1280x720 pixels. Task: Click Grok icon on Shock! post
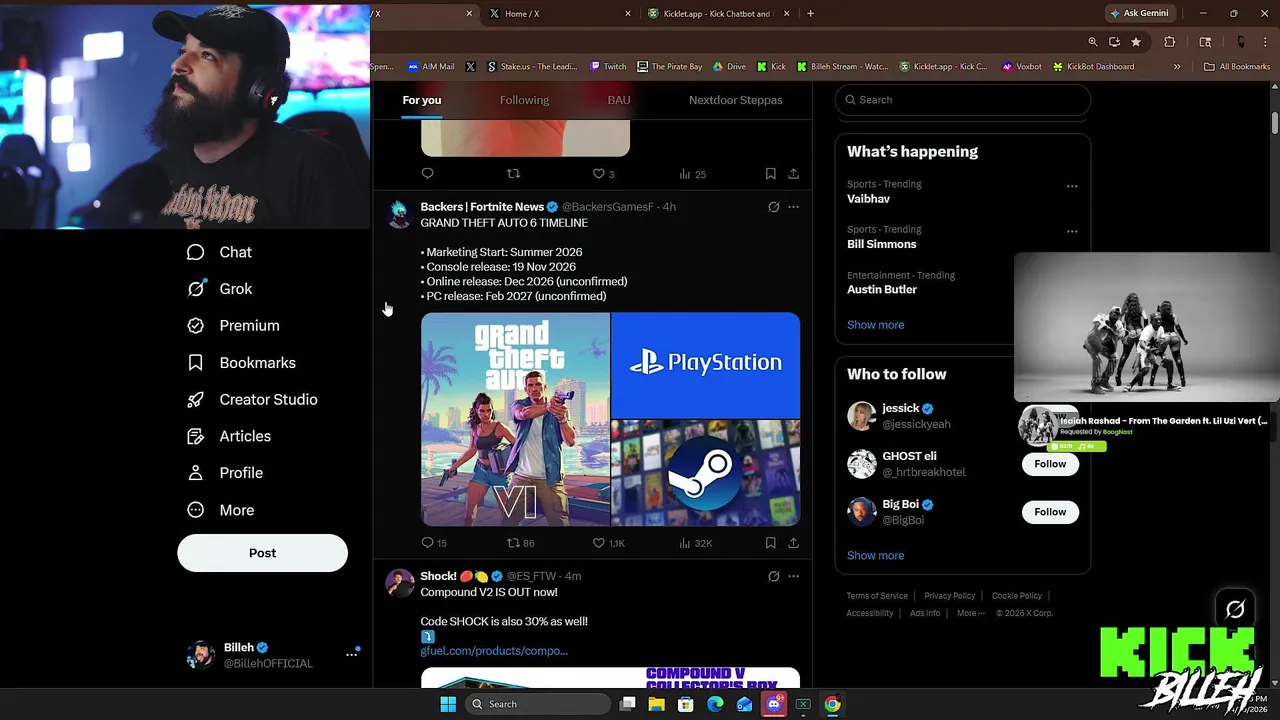(x=773, y=576)
